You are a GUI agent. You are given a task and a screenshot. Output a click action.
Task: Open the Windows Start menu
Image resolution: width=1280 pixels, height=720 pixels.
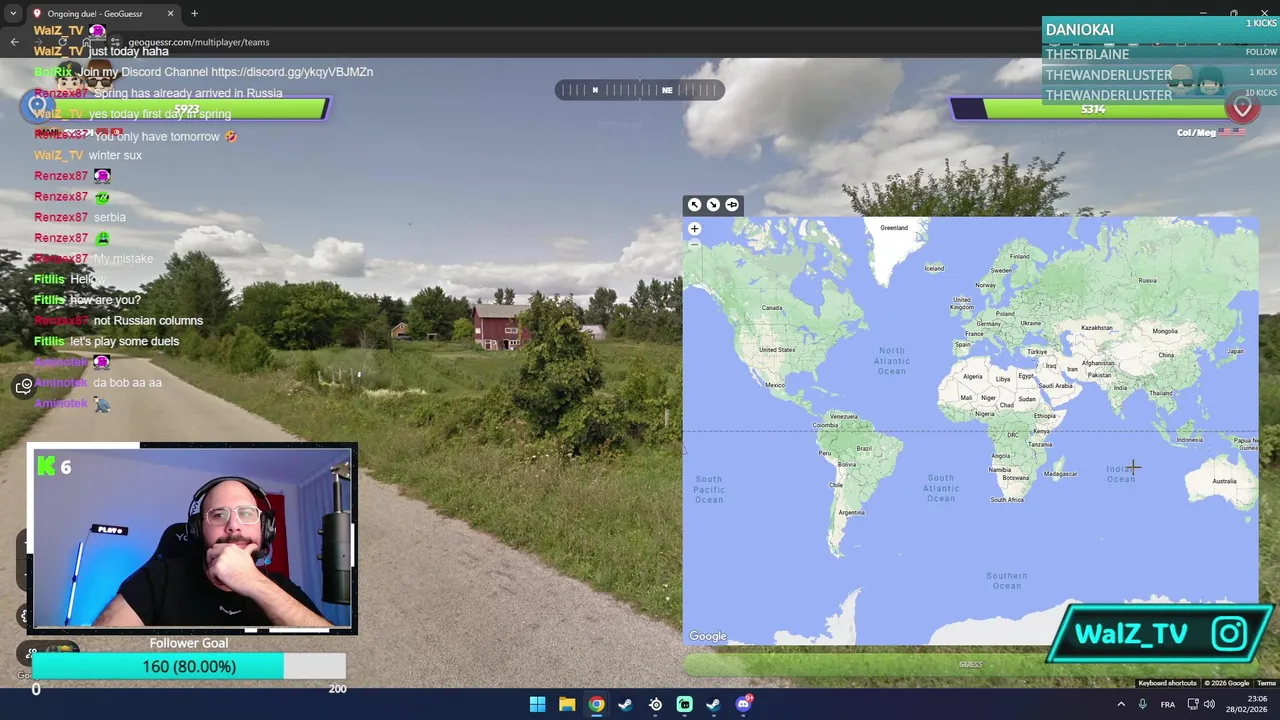(537, 705)
